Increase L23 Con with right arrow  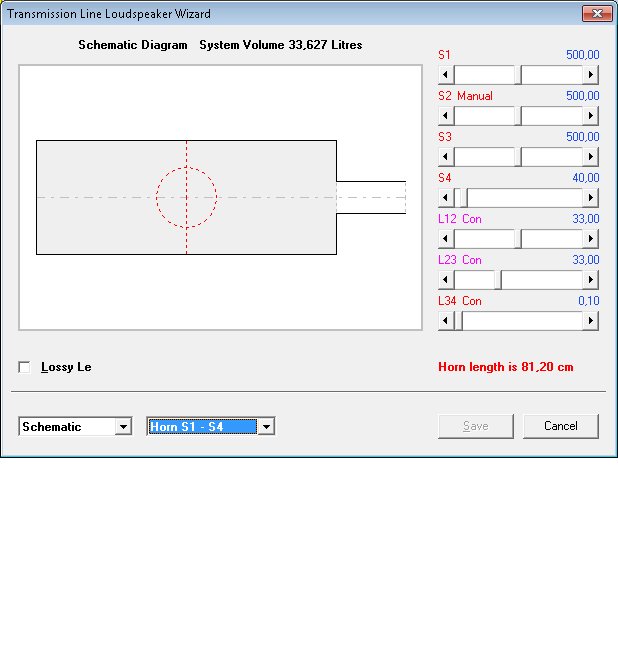pos(591,280)
